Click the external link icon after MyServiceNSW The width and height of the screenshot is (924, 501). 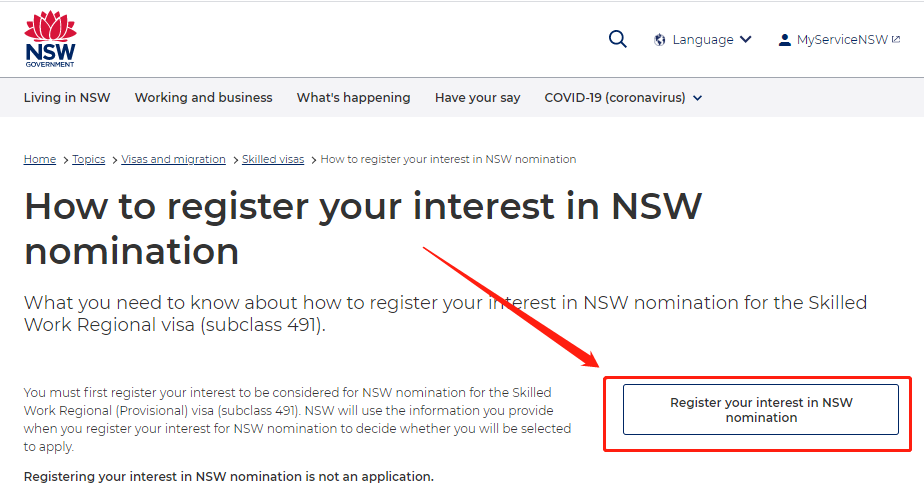tap(896, 39)
